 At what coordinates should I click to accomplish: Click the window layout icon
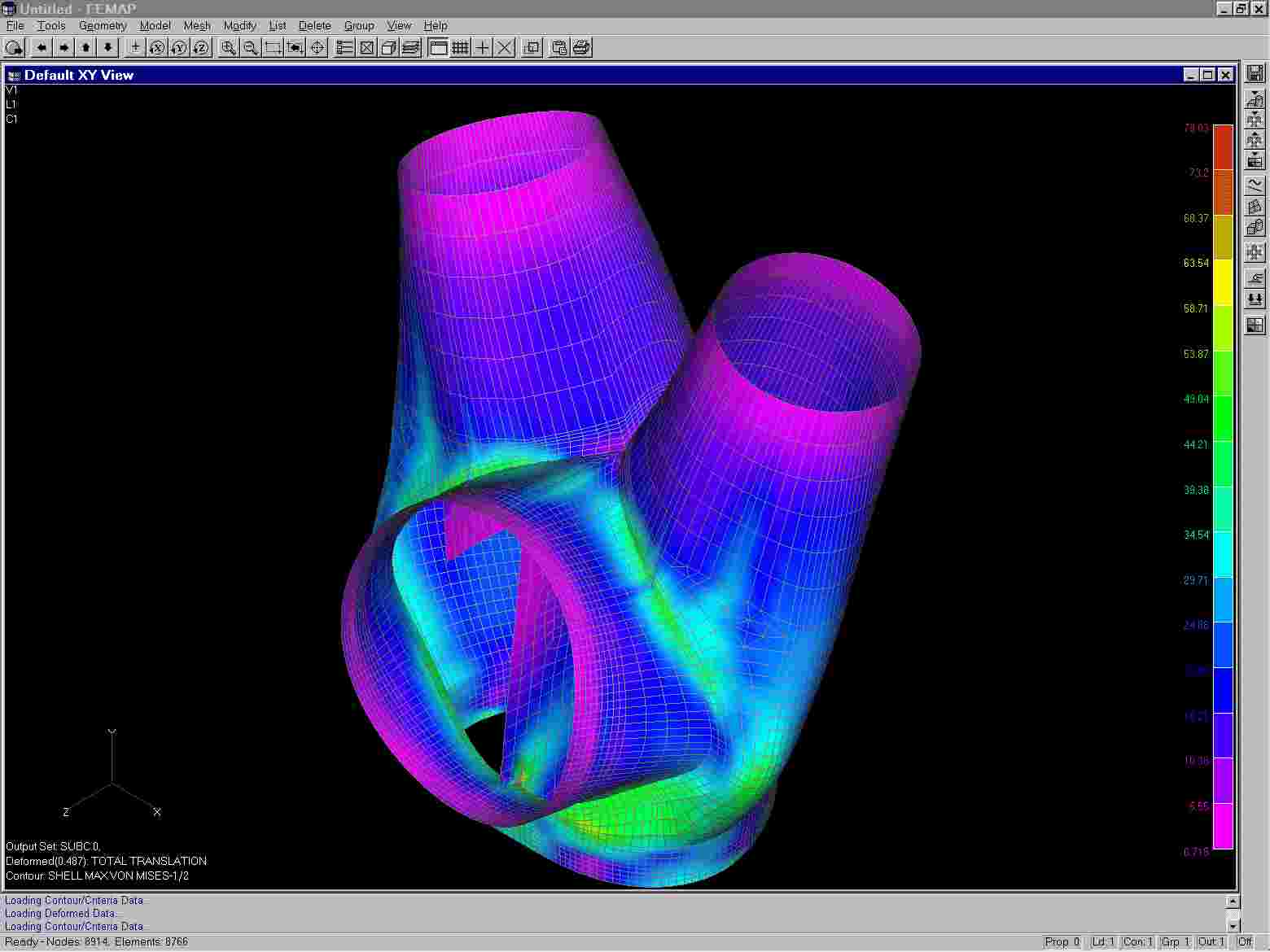[532, 47]
